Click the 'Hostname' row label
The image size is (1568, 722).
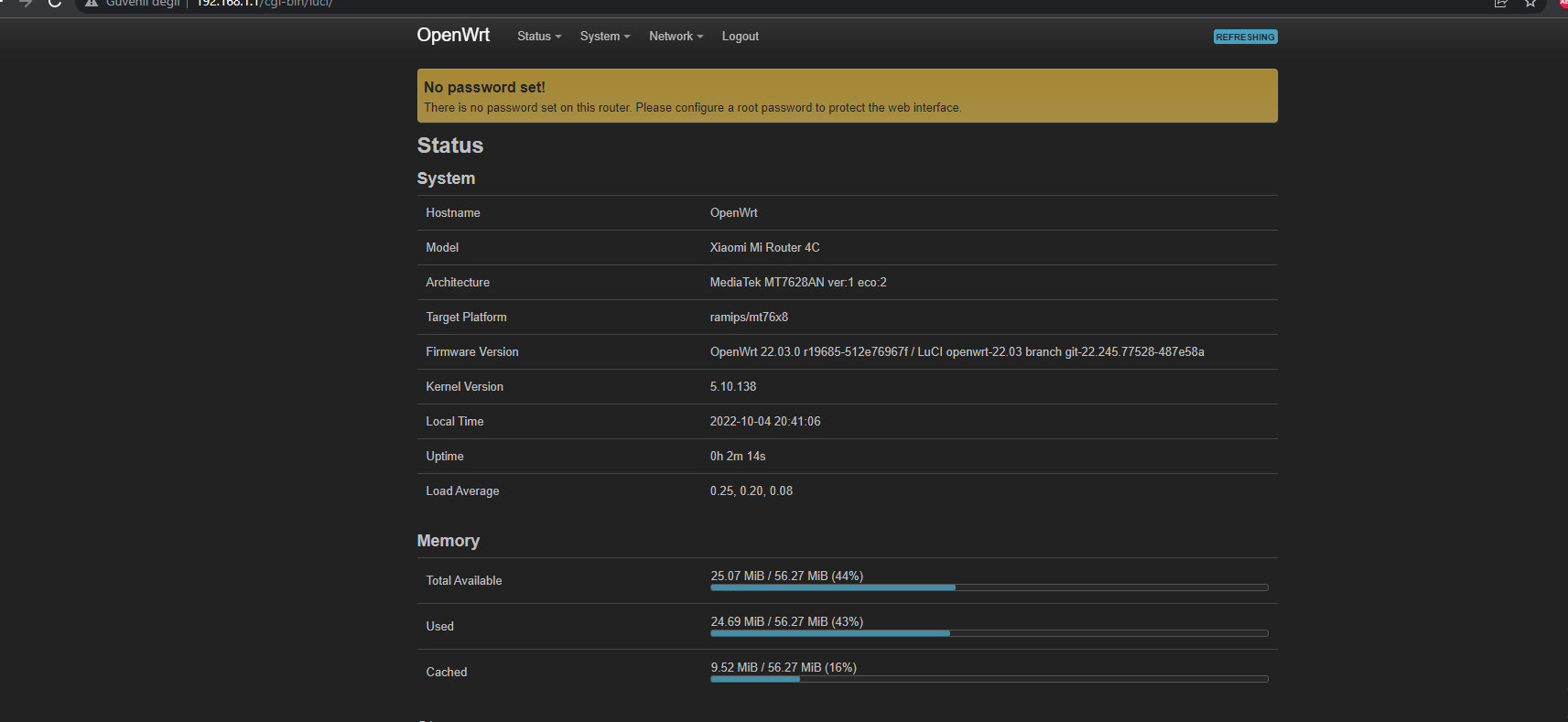coord(453,213)
